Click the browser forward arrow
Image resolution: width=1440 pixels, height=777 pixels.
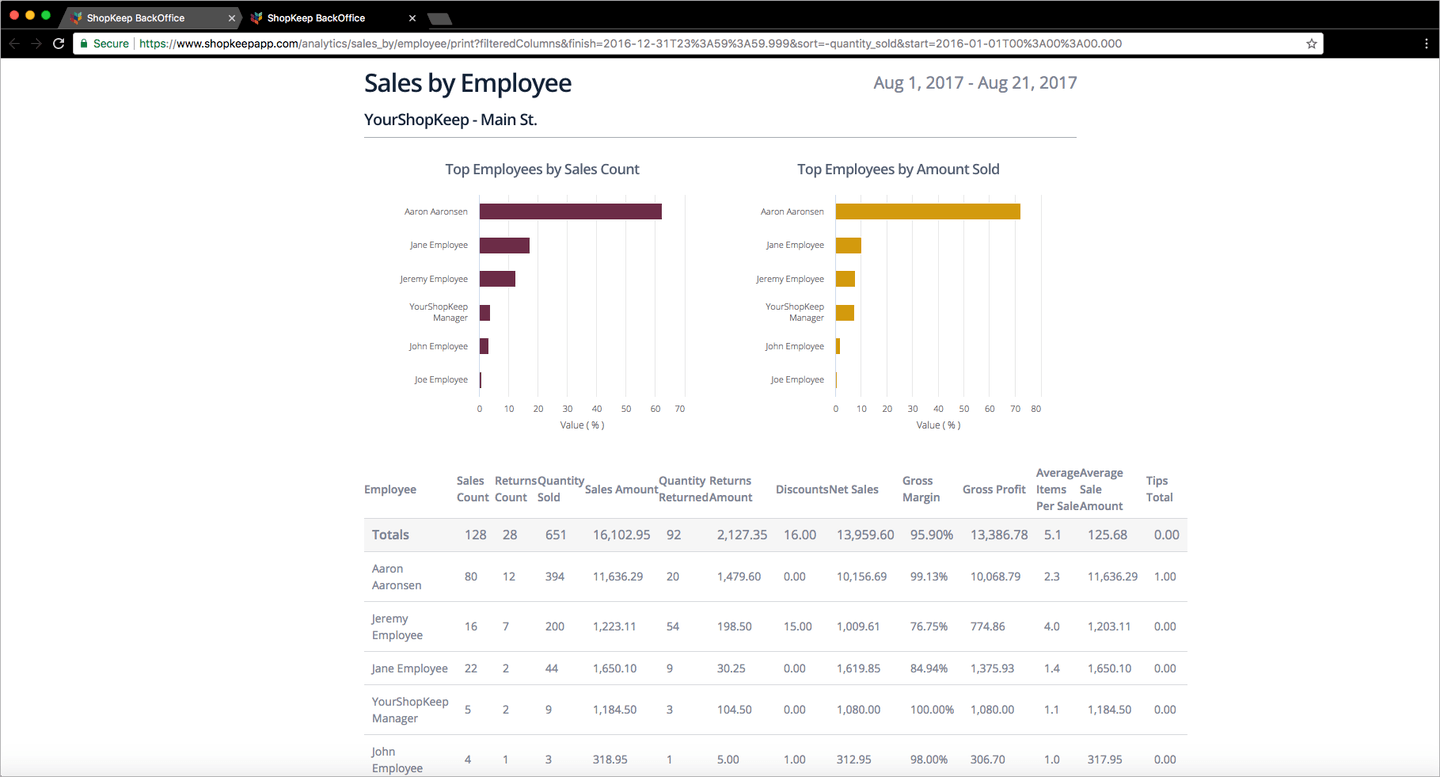point(36,44)
